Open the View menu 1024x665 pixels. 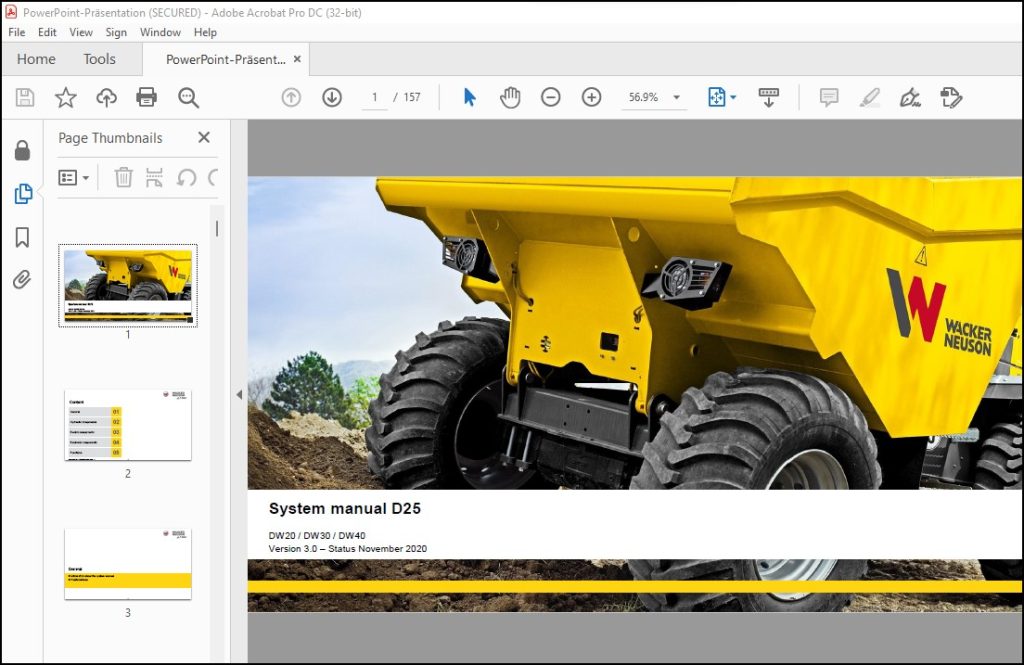pos(81,32)
